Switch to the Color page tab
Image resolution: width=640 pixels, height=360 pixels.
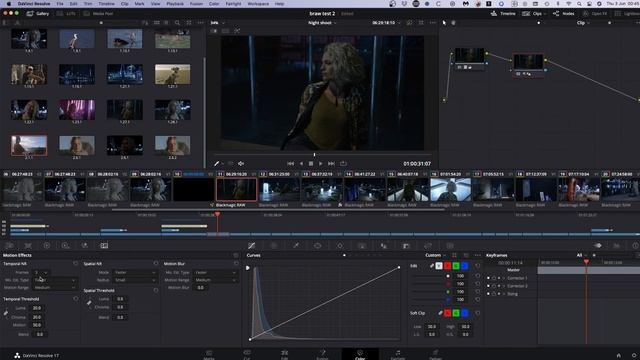click(x=360, y=354)
